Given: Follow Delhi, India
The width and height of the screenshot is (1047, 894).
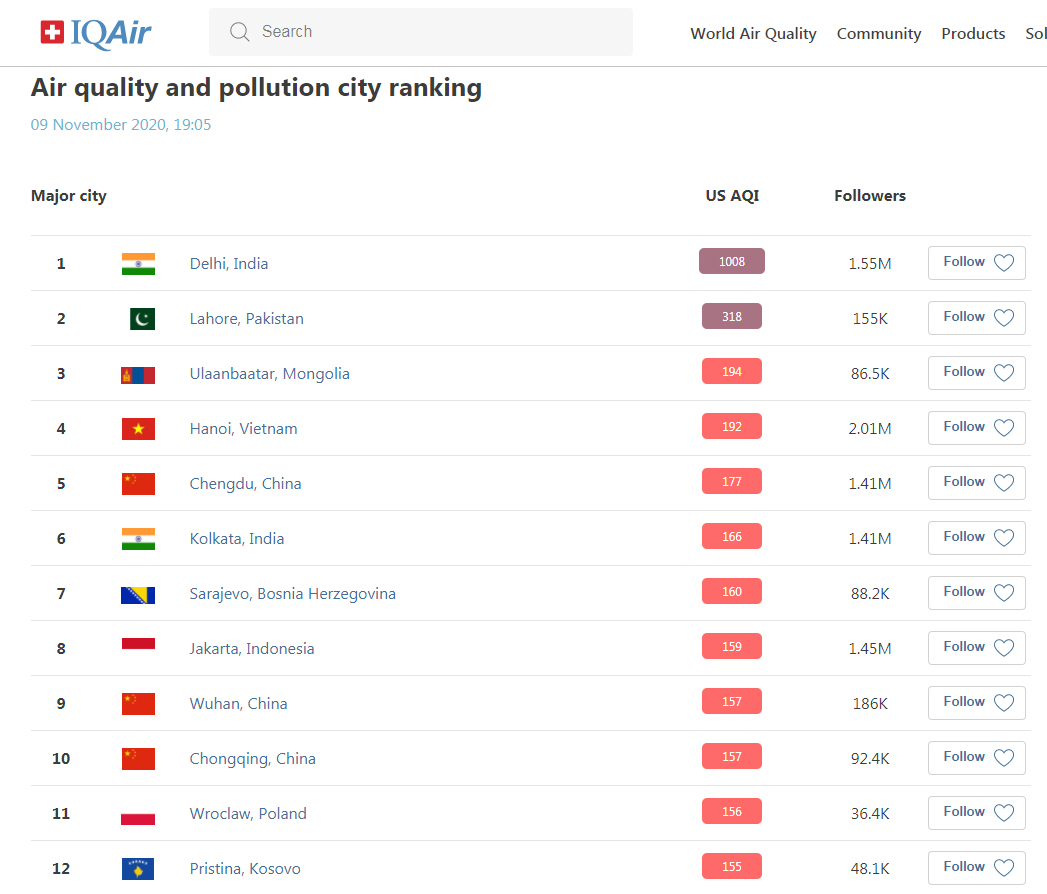Looking at the screenshot, I should tap(976, 262).
